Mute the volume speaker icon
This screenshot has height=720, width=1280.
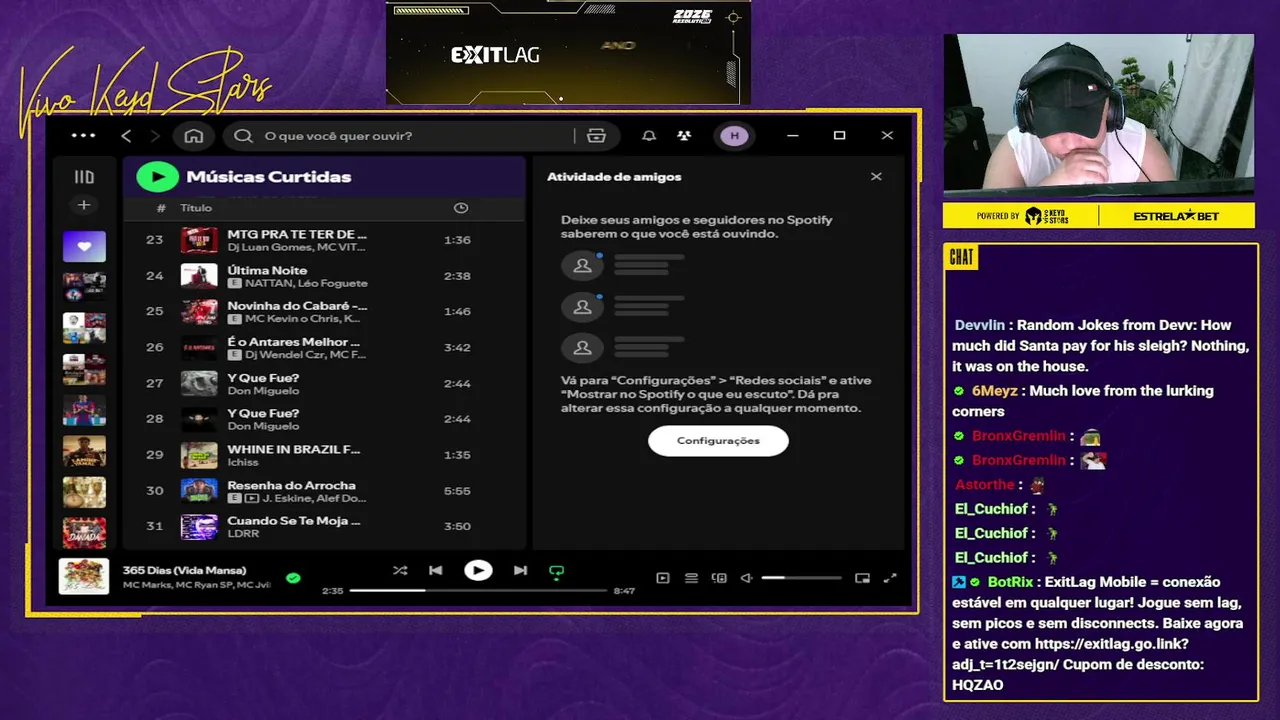click(746, 578)
